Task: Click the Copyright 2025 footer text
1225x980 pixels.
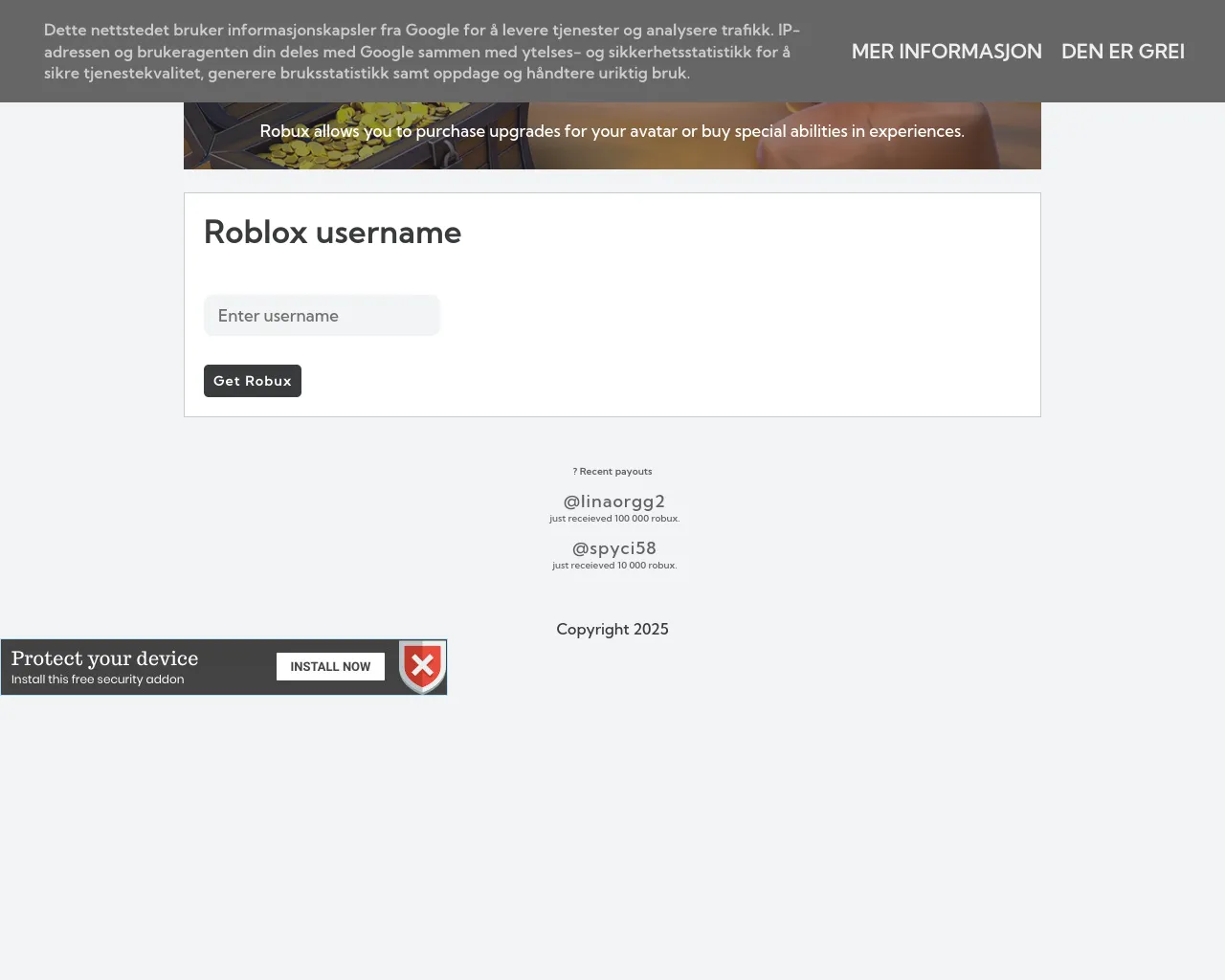Action: [612, 630]
